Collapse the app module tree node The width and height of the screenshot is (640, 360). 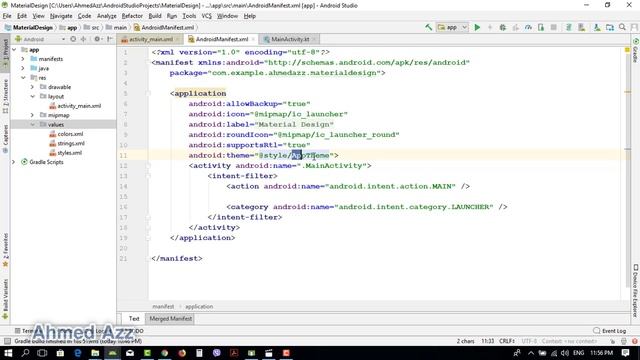coord(14,50)
